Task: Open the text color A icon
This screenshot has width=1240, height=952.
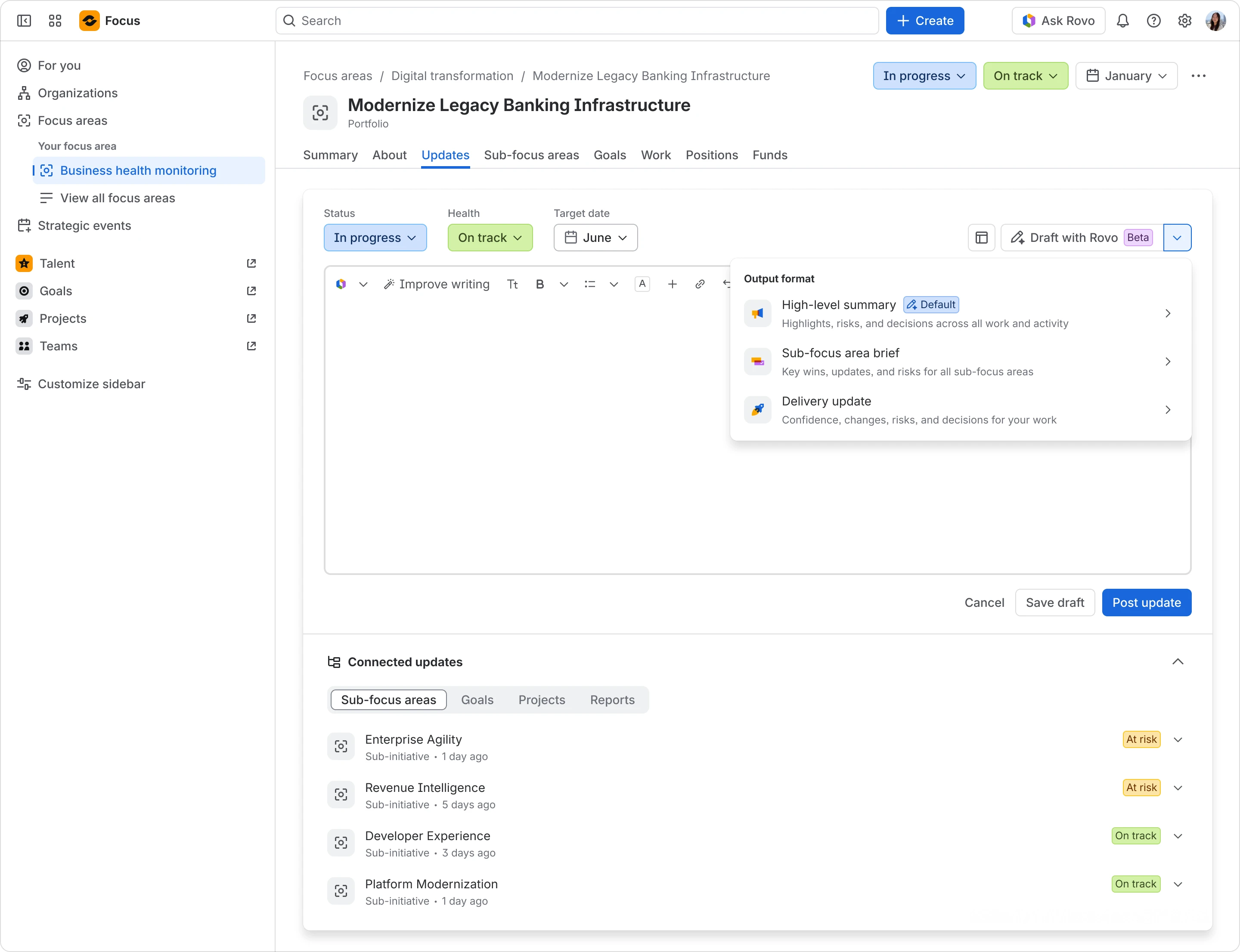Action: coord(642,284)
